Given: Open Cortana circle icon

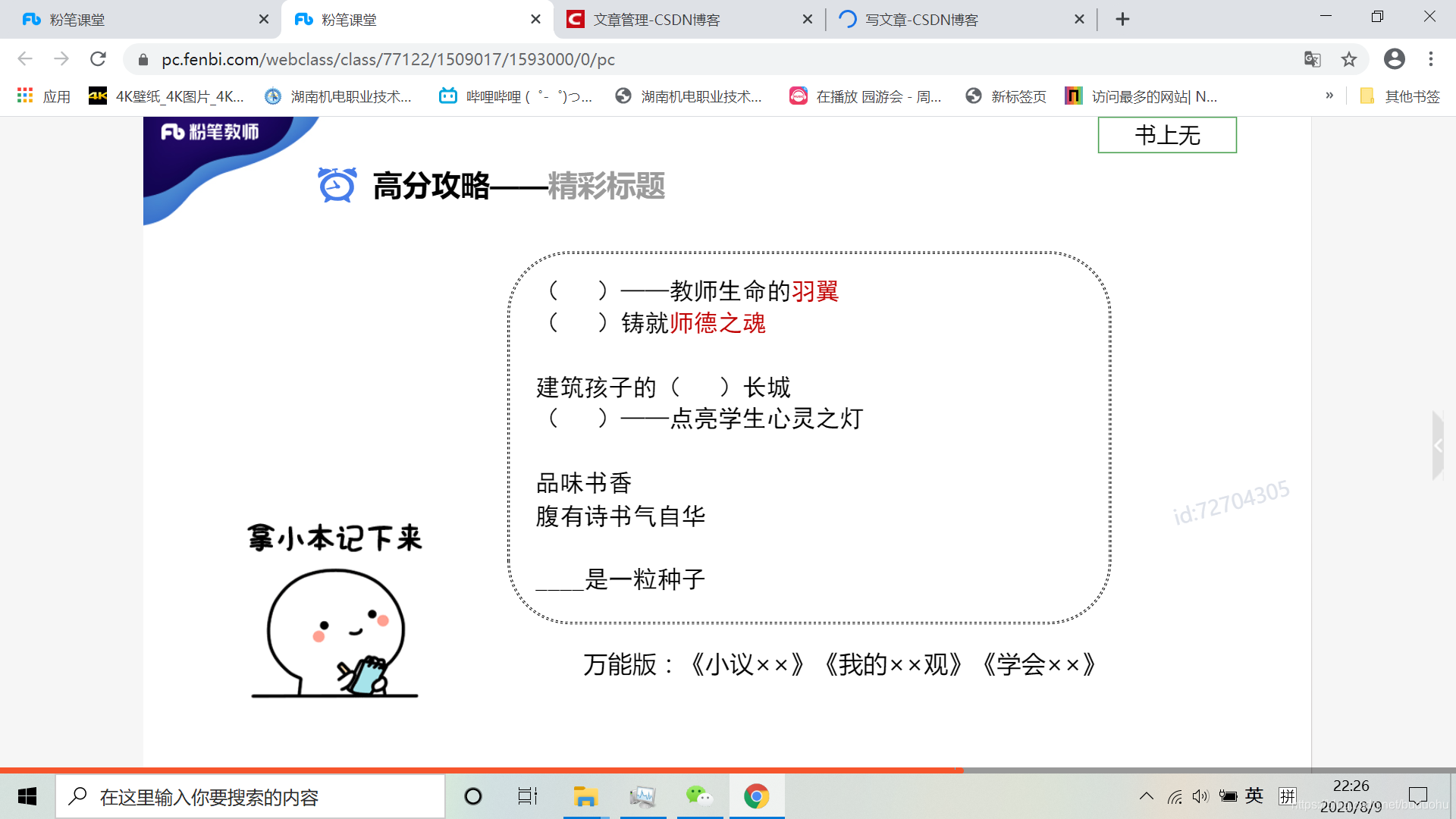Looking at the screenshot, I should pyautogui.click(x=473, y=796).
